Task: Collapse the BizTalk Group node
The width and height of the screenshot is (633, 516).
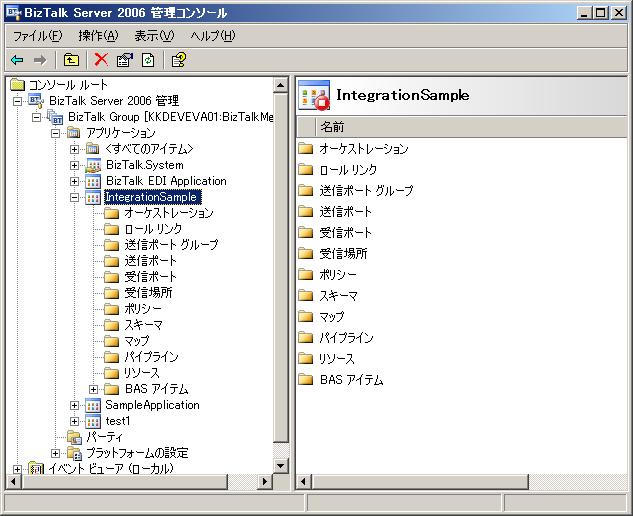Action: tap(36, 117)
